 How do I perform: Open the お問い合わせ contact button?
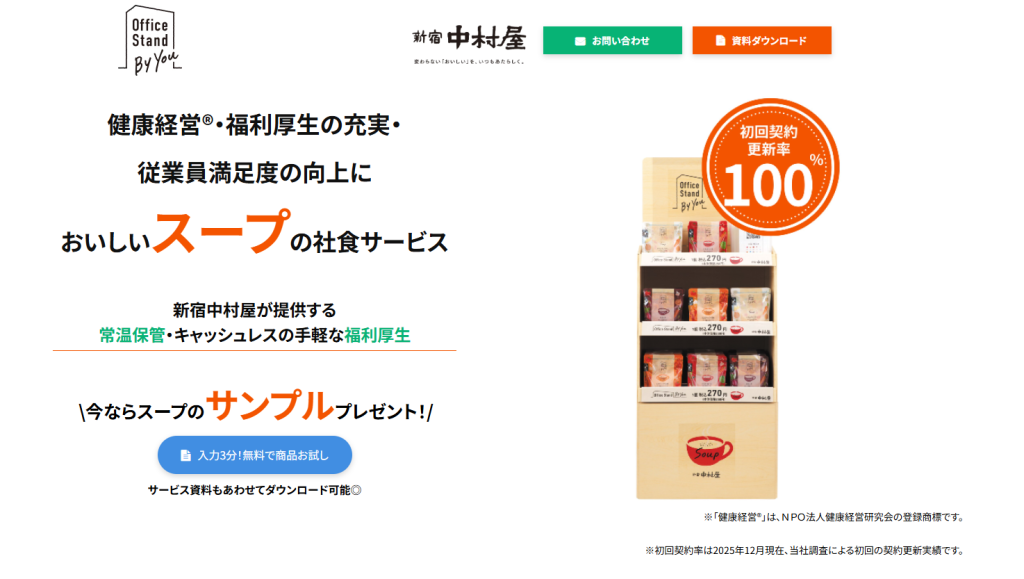613,40
